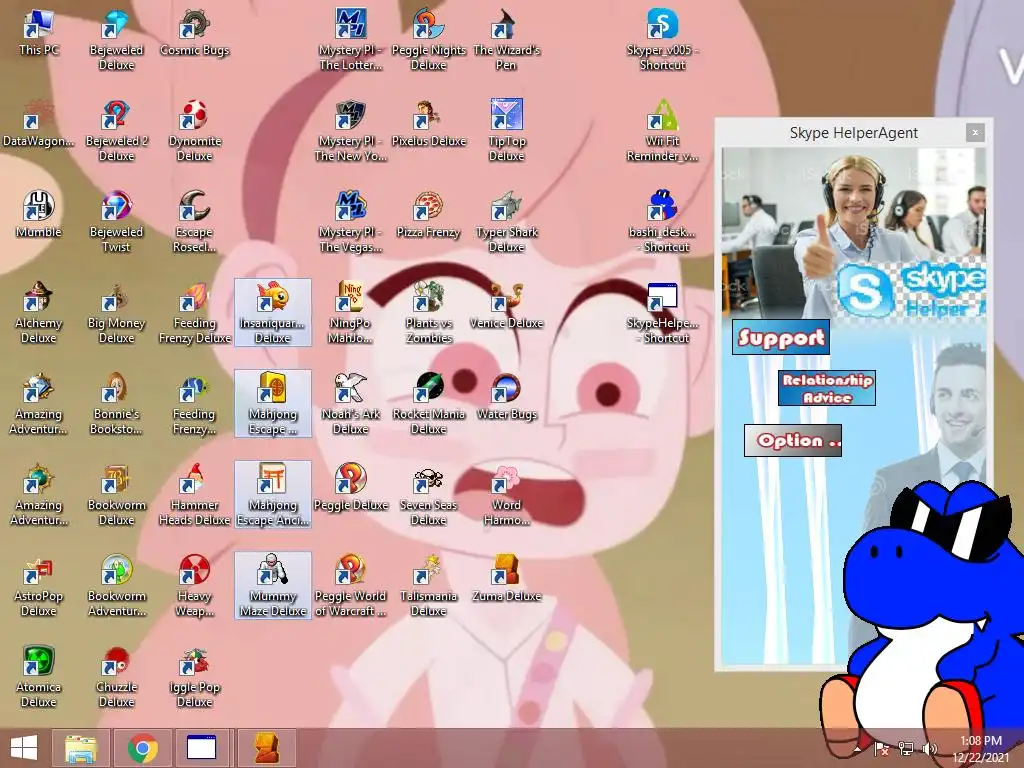Select the bashi_desk Shortcut icon
1024x768 pixels.
tap(662, 221)
